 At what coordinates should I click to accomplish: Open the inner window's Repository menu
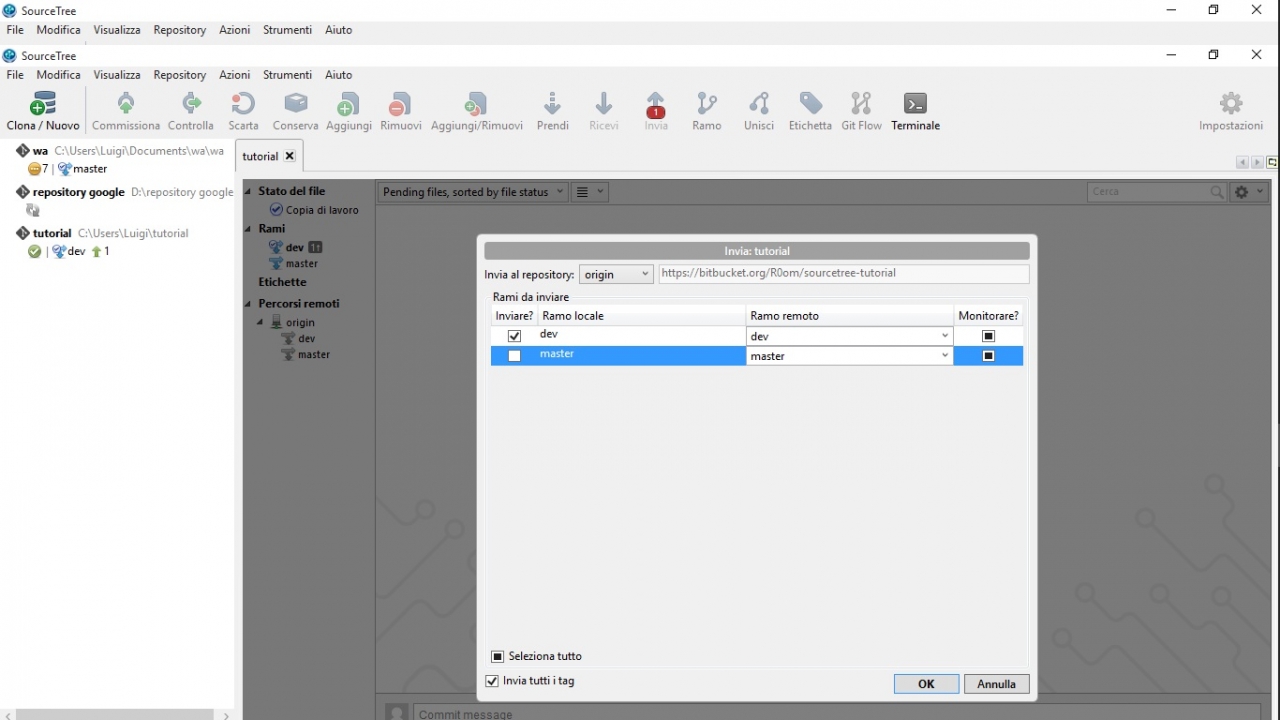click(180, 75)
